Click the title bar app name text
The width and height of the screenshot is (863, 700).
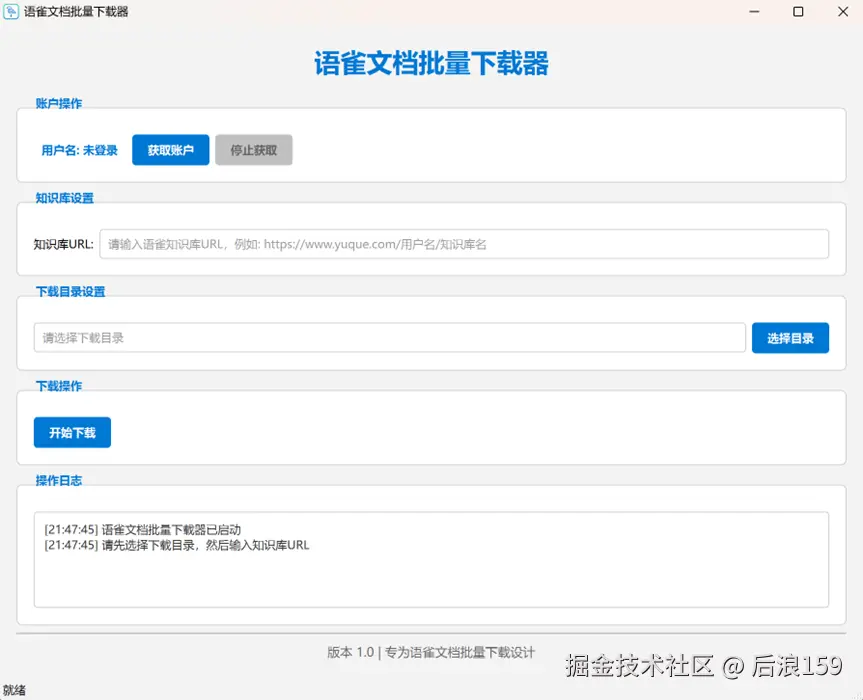point(79,12)
